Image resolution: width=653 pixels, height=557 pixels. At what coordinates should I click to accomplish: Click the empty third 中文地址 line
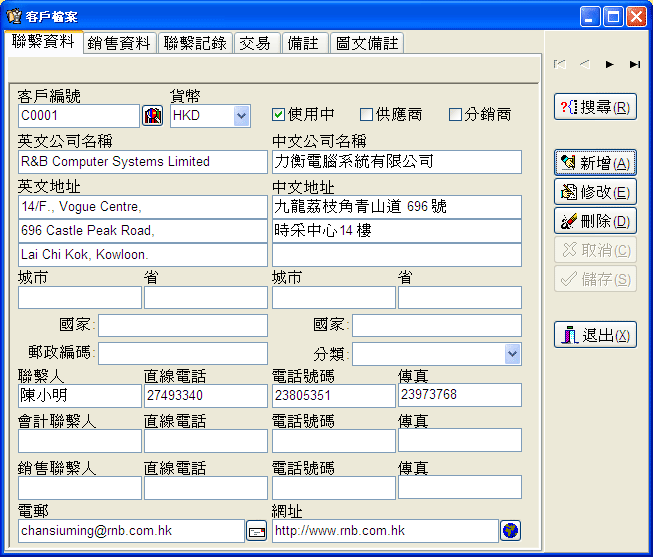coord(396,255)
